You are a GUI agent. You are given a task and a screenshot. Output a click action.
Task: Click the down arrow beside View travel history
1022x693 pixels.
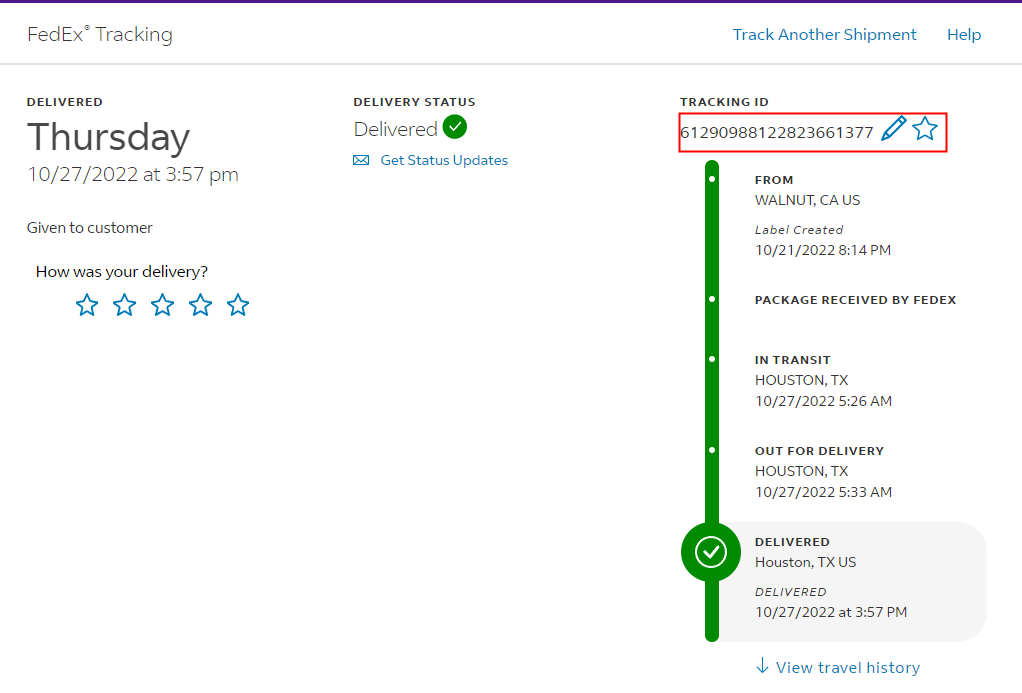[x=763, y=666]
